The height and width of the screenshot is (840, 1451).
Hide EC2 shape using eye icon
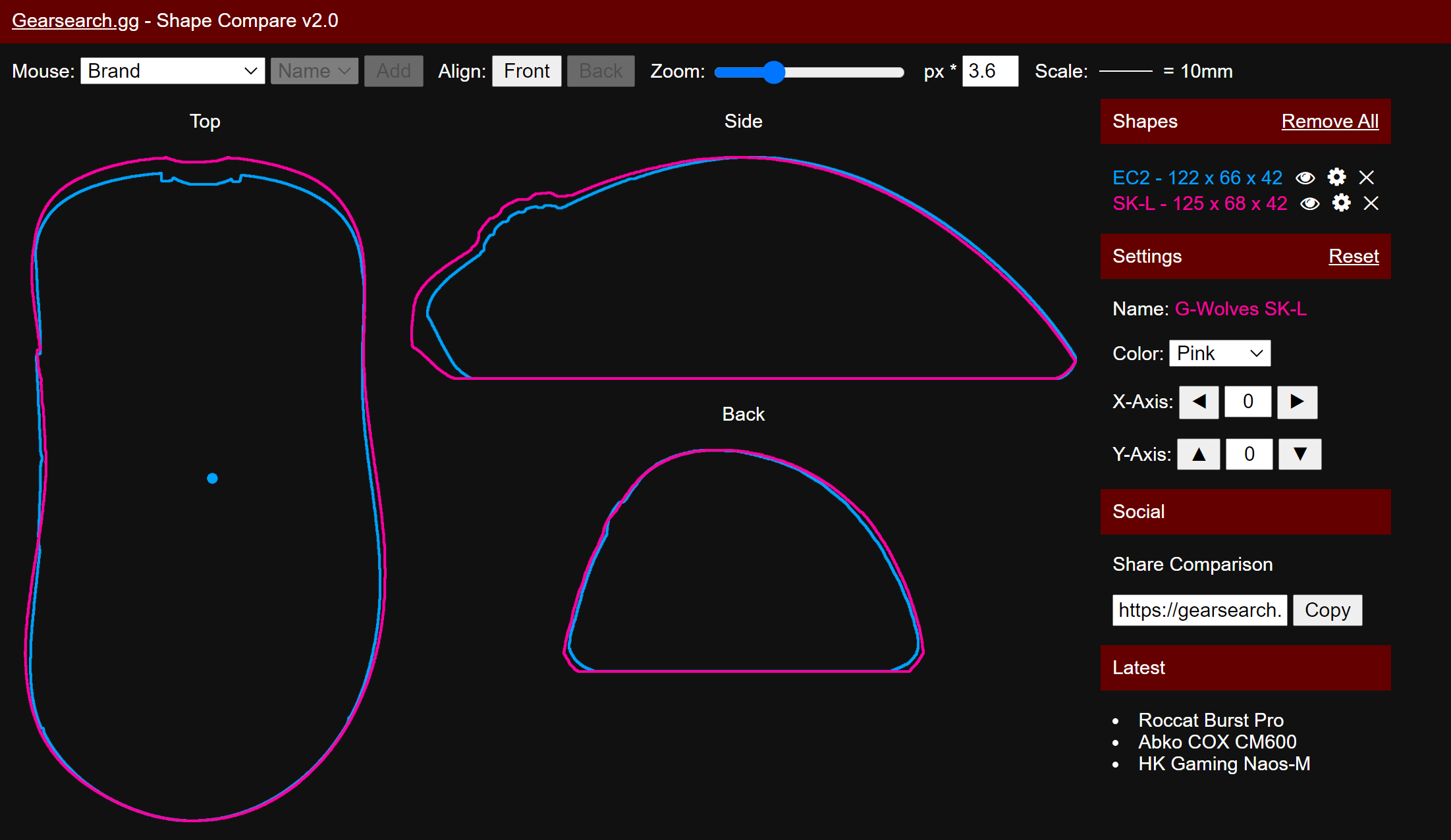click(x=1305, y=178)
